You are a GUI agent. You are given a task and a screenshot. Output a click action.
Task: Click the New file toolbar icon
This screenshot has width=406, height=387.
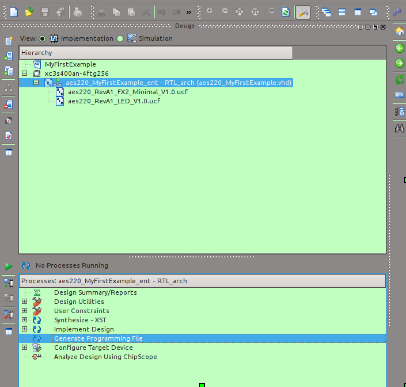14,12
